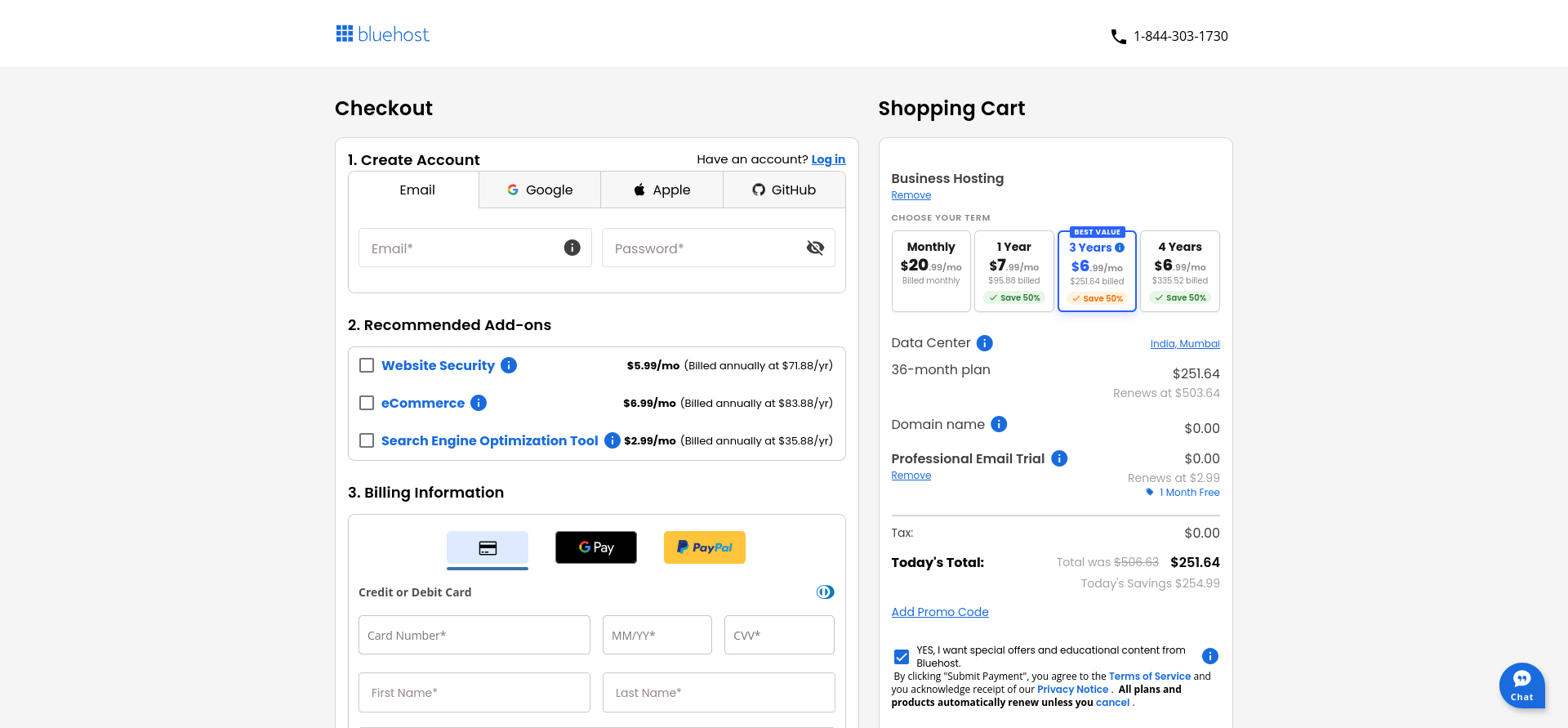The image size is (1568, 728).
Task: Click Add Promo Code link
Action: (940, 612)
